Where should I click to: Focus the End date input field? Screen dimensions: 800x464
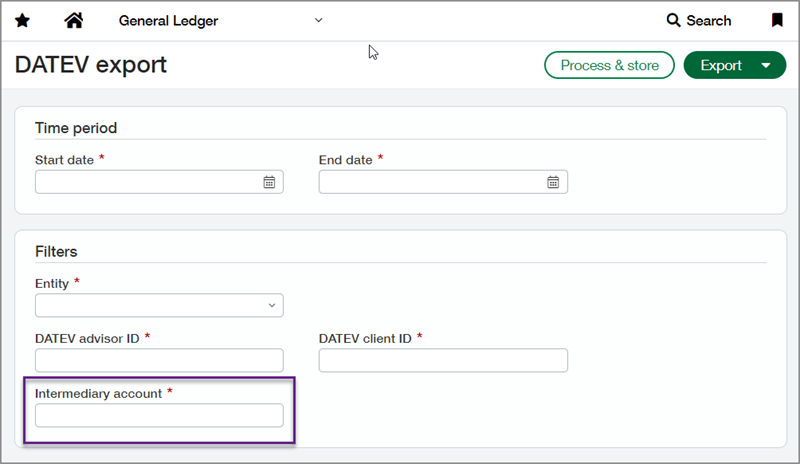tap(432, 182)
